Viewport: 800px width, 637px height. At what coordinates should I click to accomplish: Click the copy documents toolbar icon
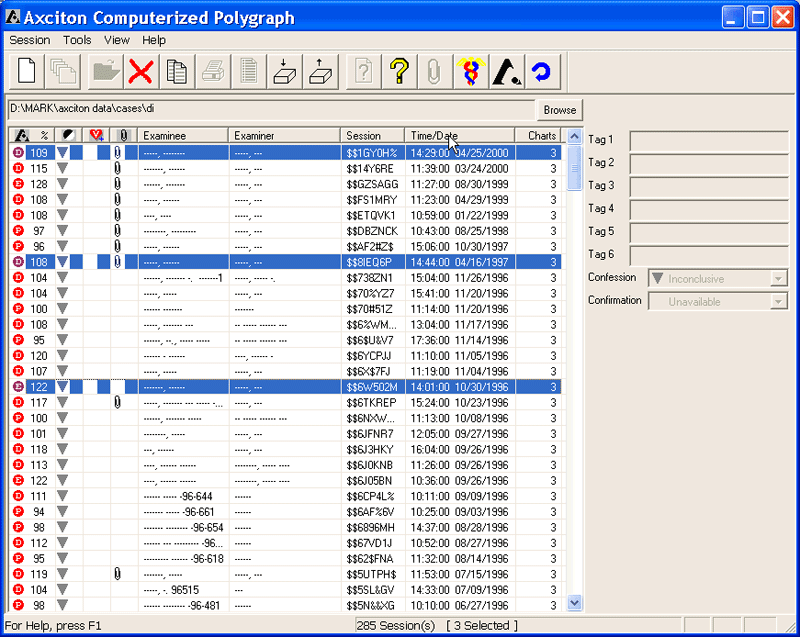[177, 71]
